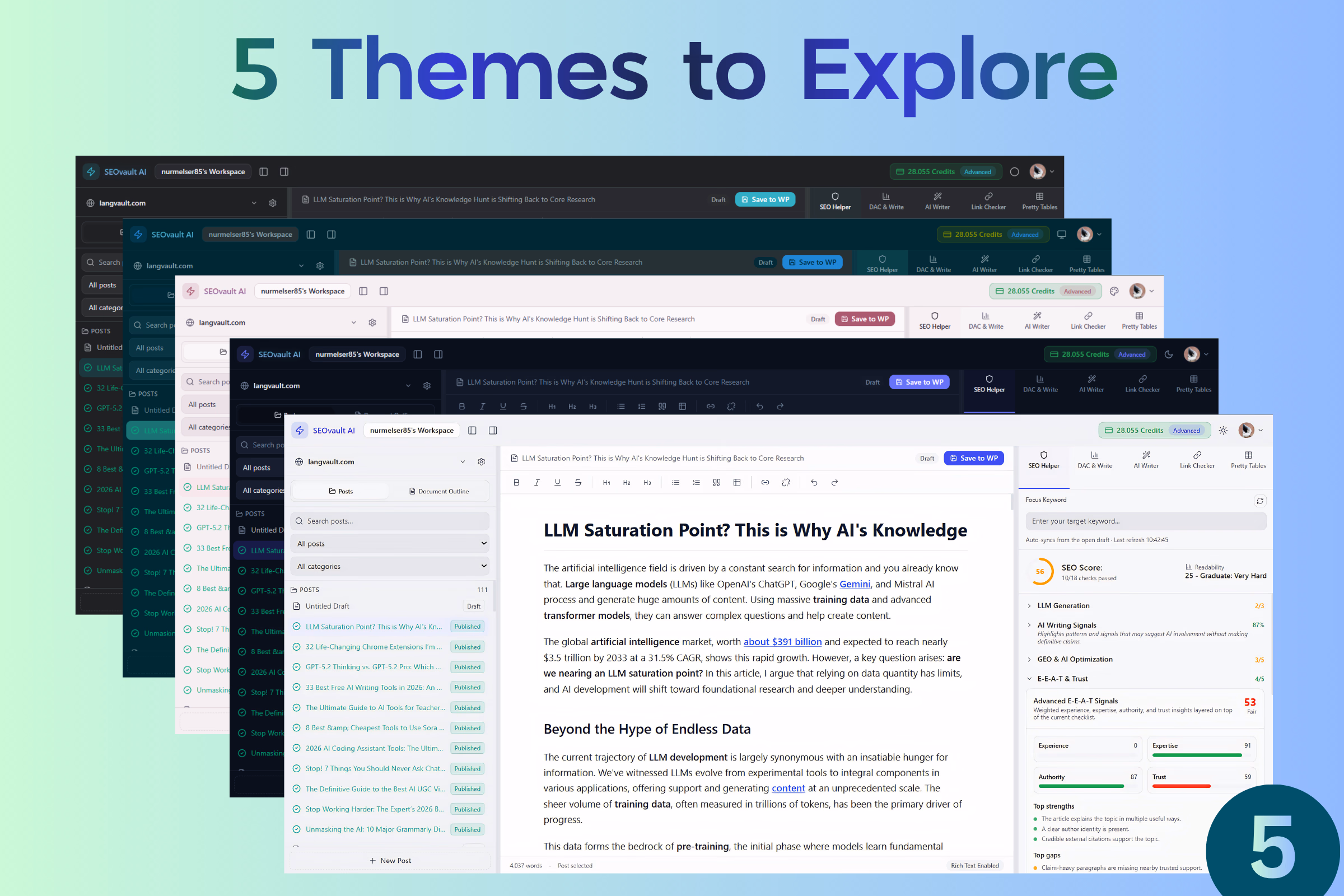
Task: Apply italic formatting in the front light window toolbar
Action: click(x=536, y=482)
